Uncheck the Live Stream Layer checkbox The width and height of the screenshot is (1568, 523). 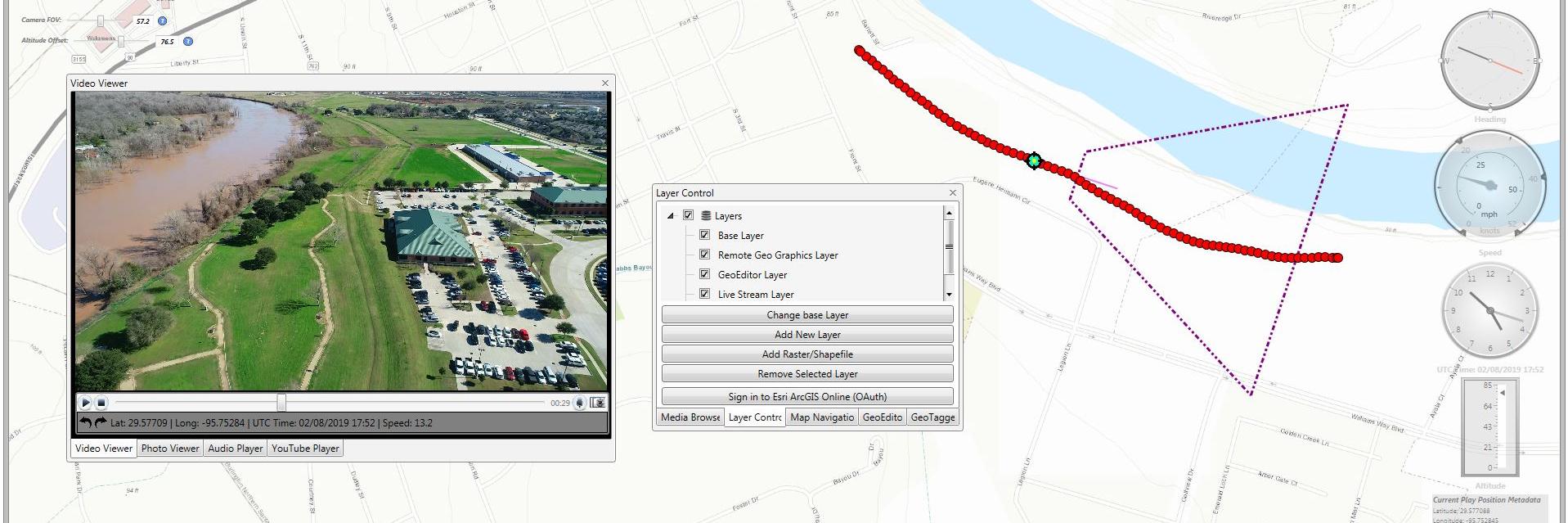pos(704,294)
